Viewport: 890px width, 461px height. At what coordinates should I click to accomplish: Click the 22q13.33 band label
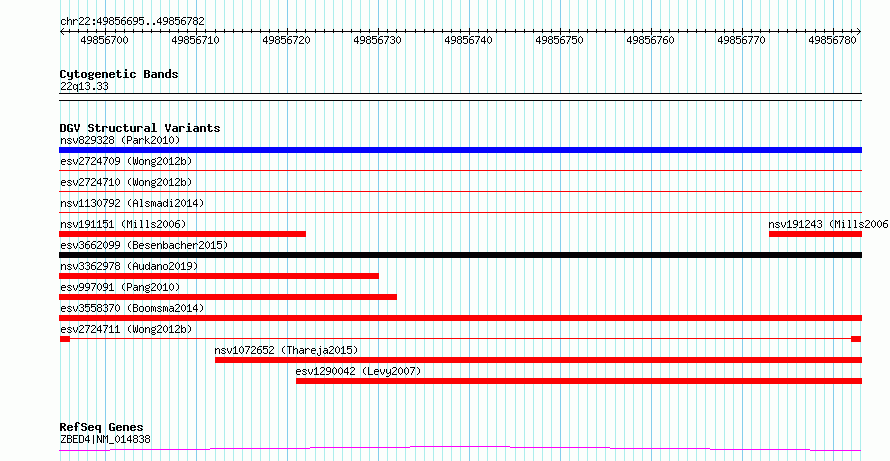click(x=84, y=87)
